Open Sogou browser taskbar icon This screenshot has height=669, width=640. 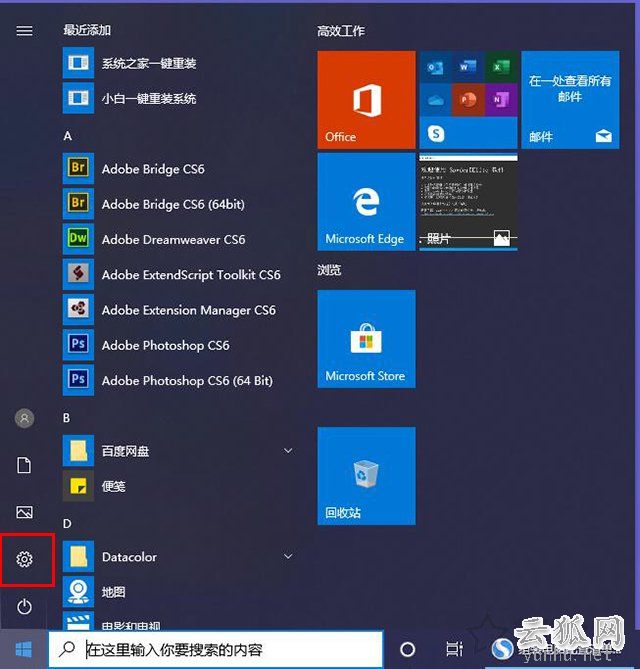[x=502, y=649]
